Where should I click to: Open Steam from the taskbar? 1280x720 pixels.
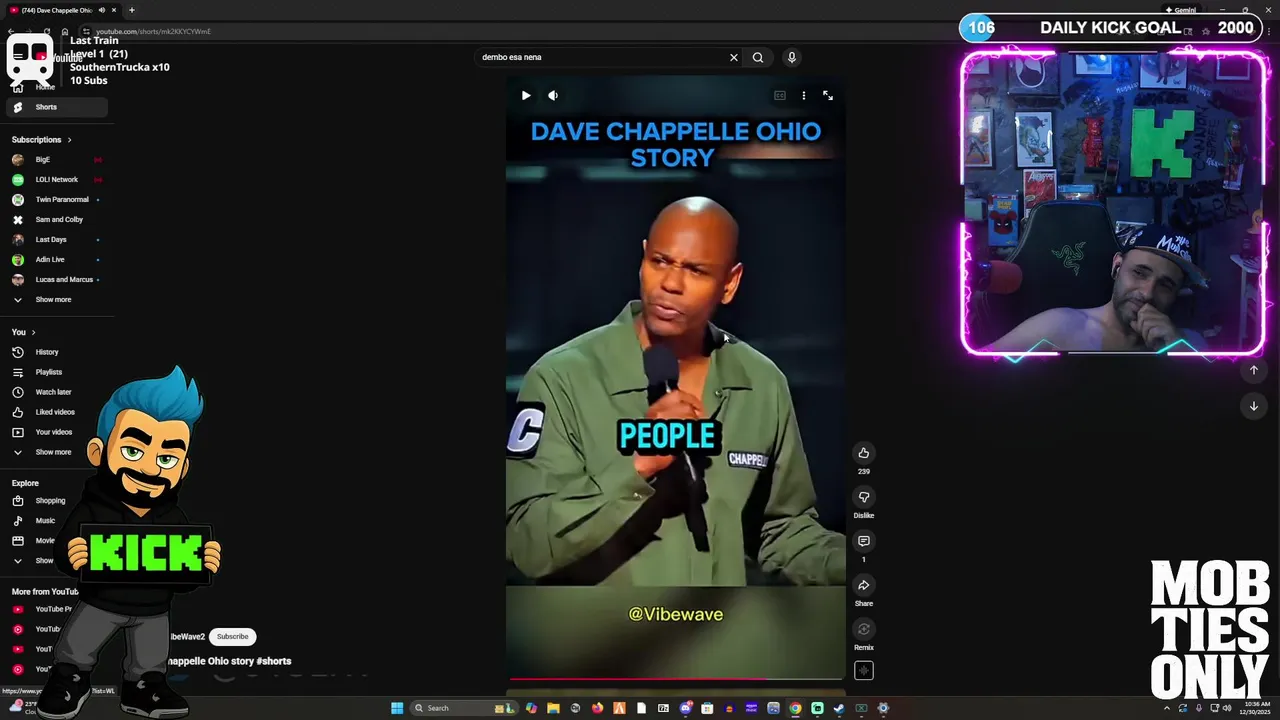point(839,708)
